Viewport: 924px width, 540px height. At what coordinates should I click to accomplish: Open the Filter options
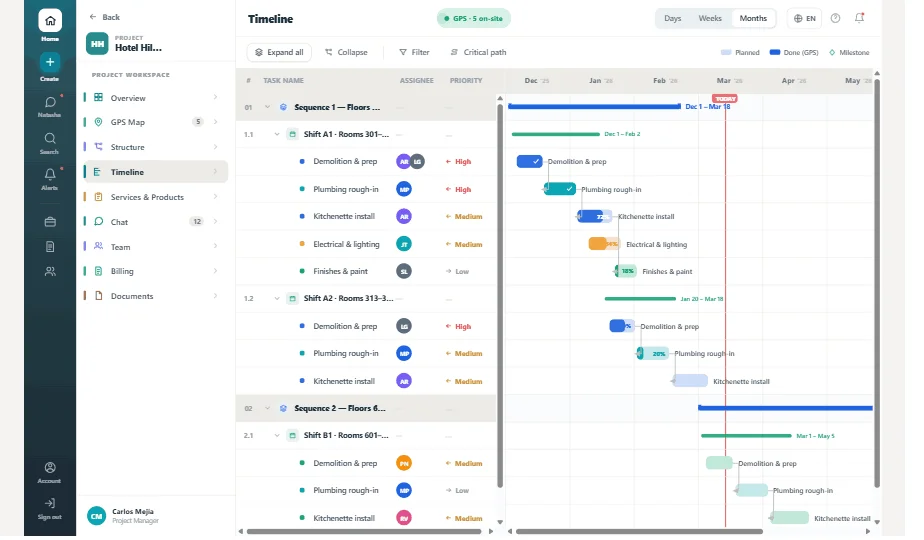click(x=414, y=52)
